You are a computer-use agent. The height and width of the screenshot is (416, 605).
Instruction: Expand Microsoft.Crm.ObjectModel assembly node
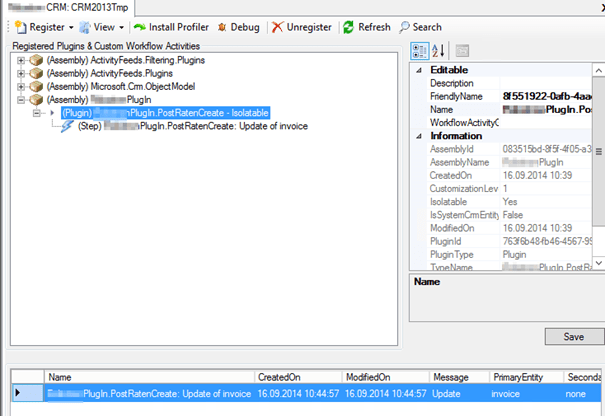[x=22, y=88]
